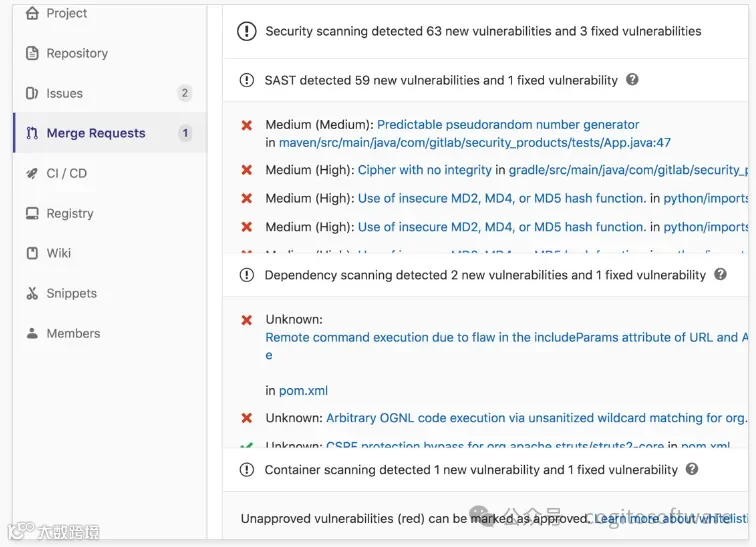Click the Repository document icon
Image resolution: width=756 pixels, height=547 pixels.
click(32, 53)
